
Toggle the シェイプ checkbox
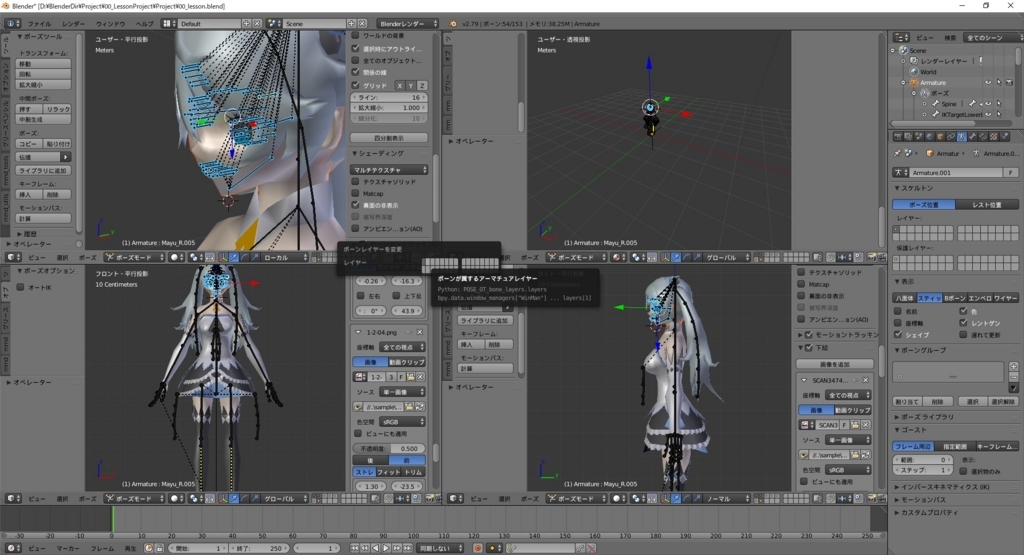(x=898, y=334)
